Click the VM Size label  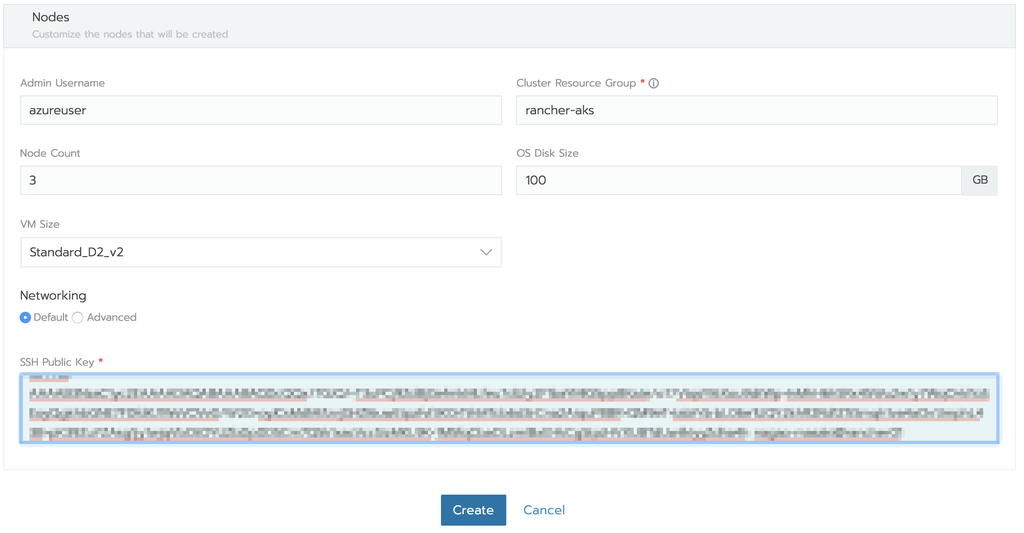(x=40, y=224)
